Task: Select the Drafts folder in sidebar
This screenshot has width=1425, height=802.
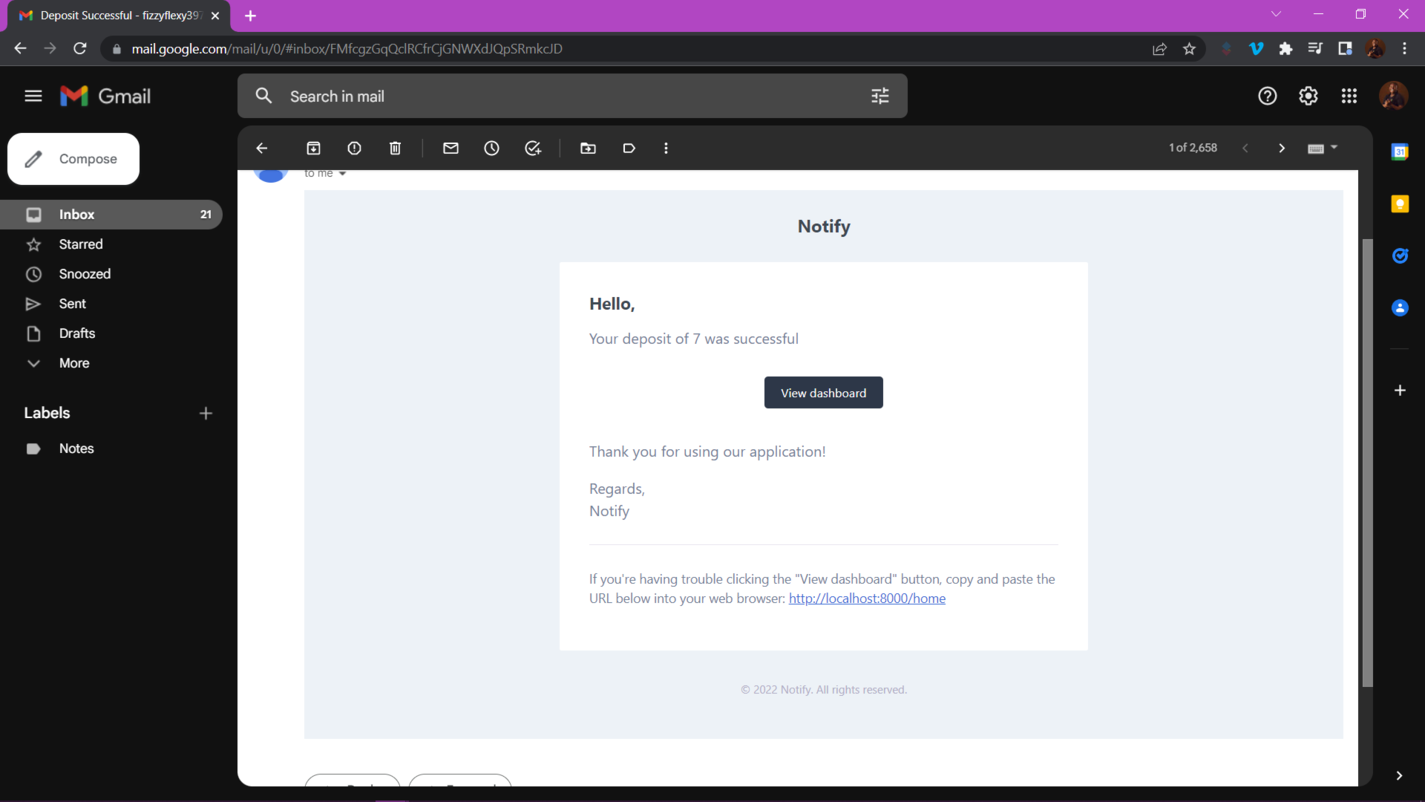Action: 77,333
